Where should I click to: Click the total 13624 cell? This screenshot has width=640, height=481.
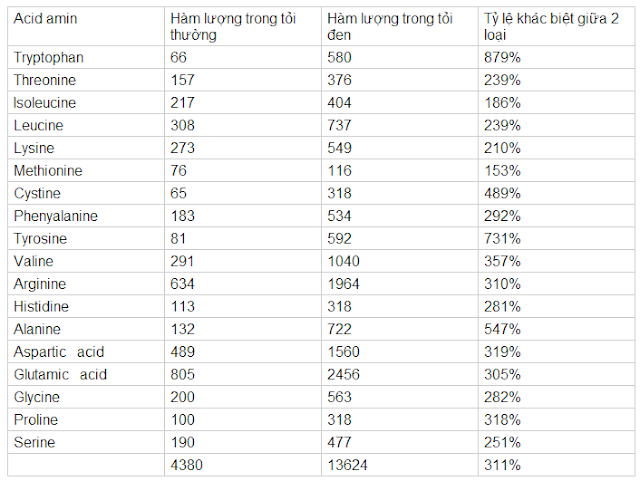point(347,465)
